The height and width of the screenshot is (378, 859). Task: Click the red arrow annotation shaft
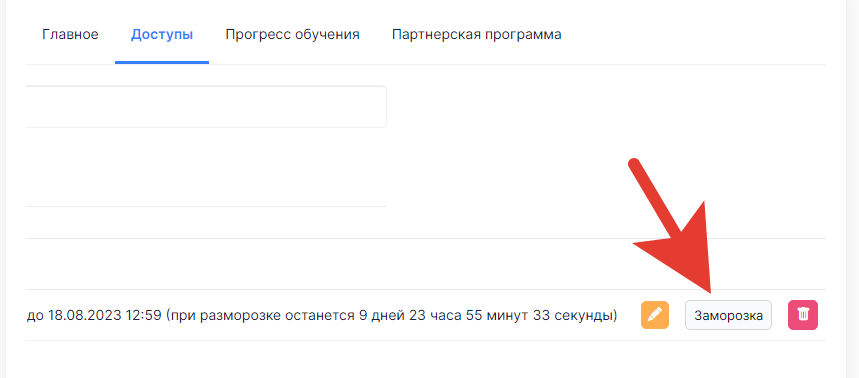[x=656, y=194]
